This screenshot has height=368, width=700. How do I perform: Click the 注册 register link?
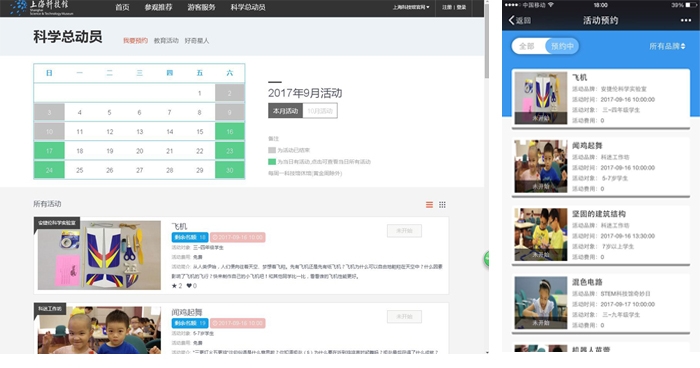(446, 7)
